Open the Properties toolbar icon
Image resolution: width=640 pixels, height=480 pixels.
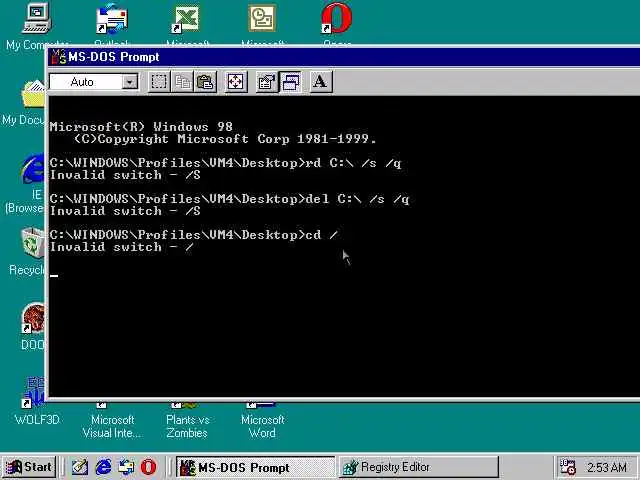click(x=267, y=82)
